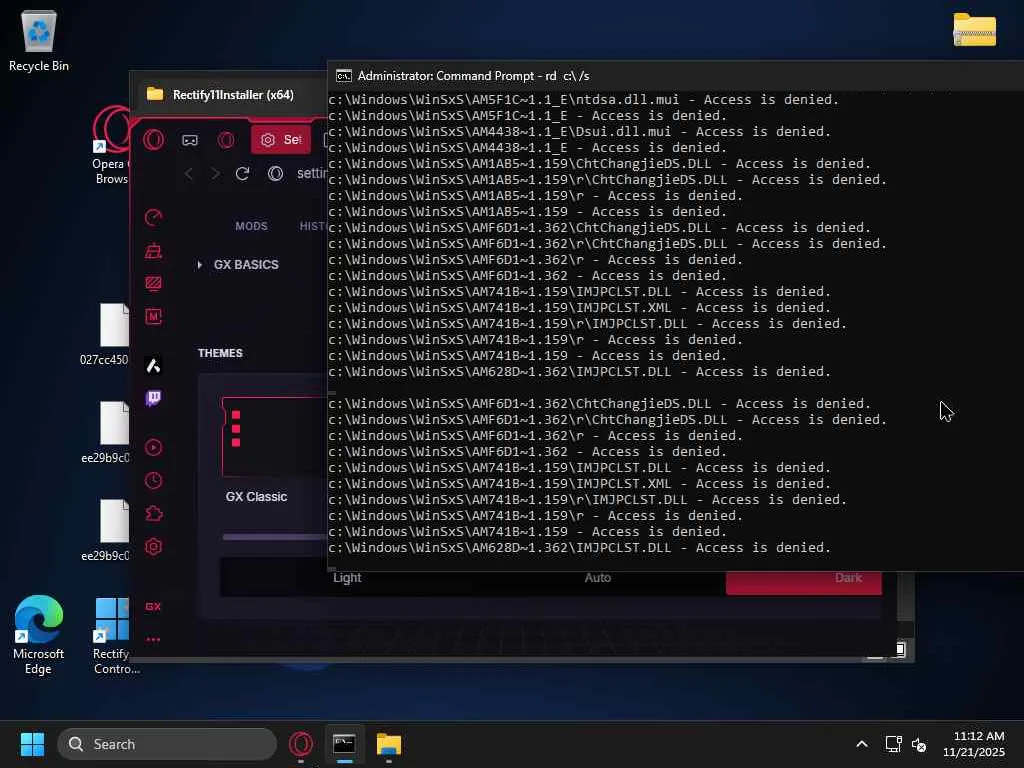Image resolution: width=1024 pixels, height=768 pixels.
Task: Show hidden system tray icons
Action: (x=861, y=744)
